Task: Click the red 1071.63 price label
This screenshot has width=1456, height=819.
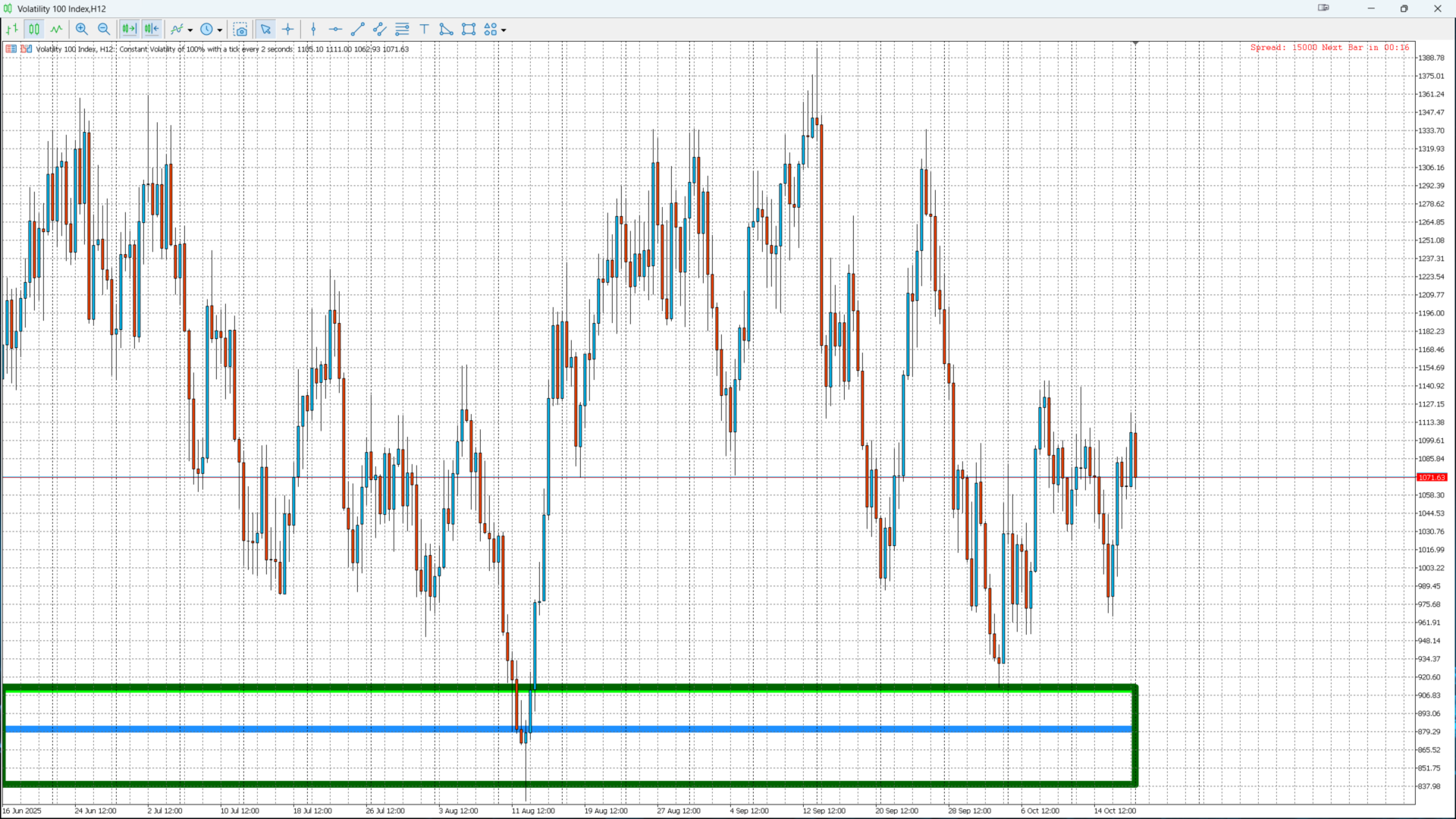Action: (x=1432, y=478)
